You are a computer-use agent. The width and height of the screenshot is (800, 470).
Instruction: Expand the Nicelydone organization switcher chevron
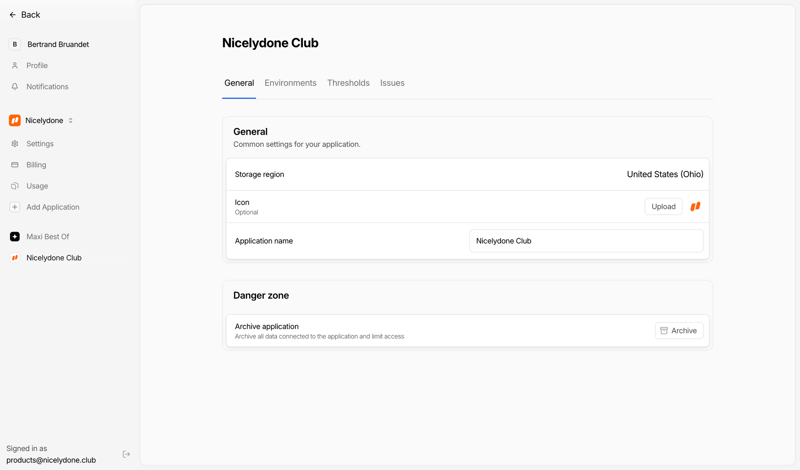[70, 120]
